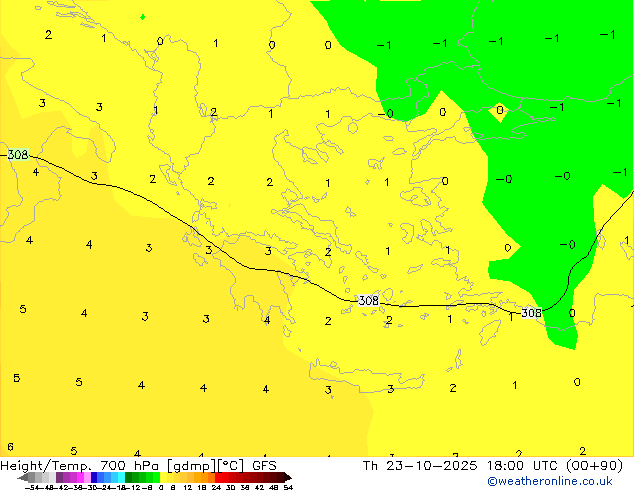Pick the bright yellow swatch at 0 in the legend
The image size is (634, 490).
tap(163, 477)
